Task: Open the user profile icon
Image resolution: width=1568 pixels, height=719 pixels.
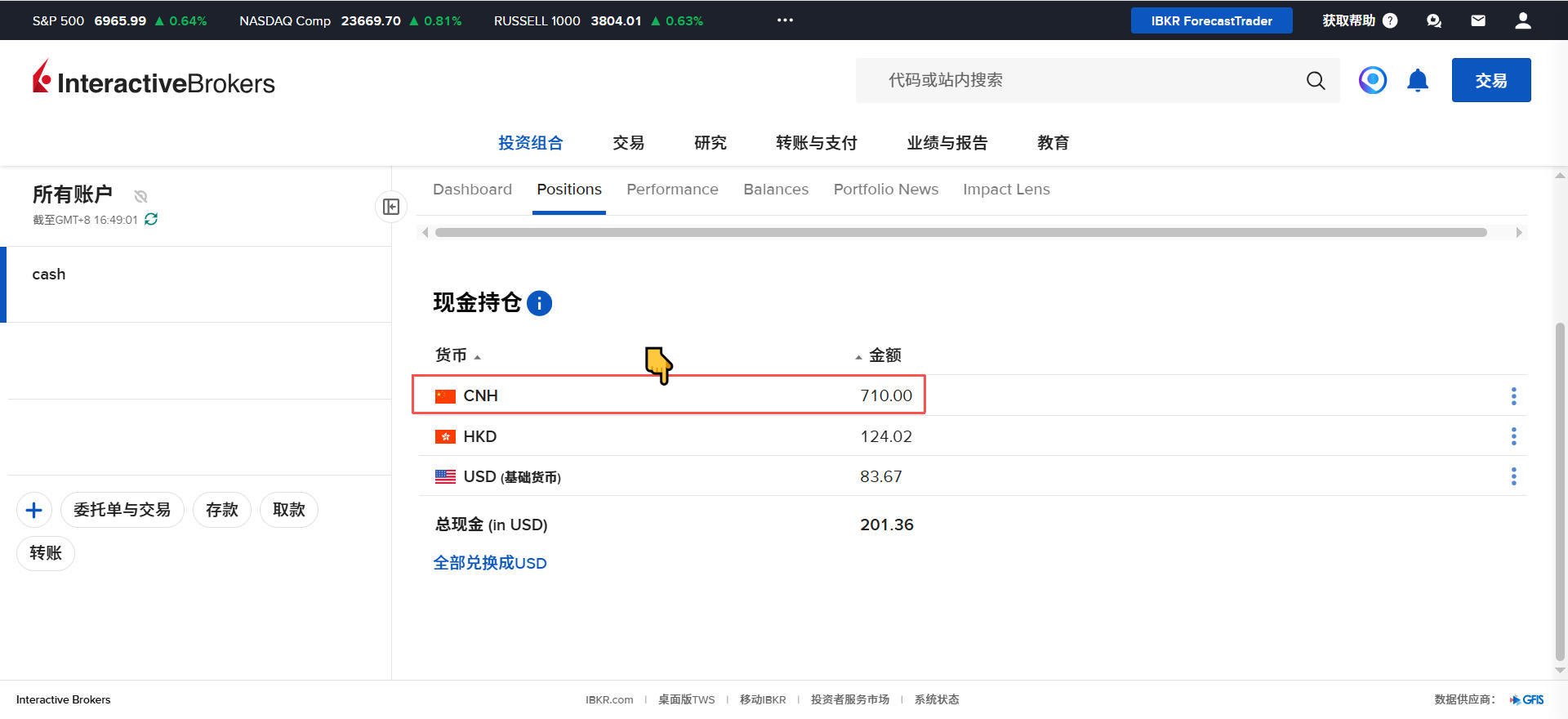Action: click(1522, 20)
